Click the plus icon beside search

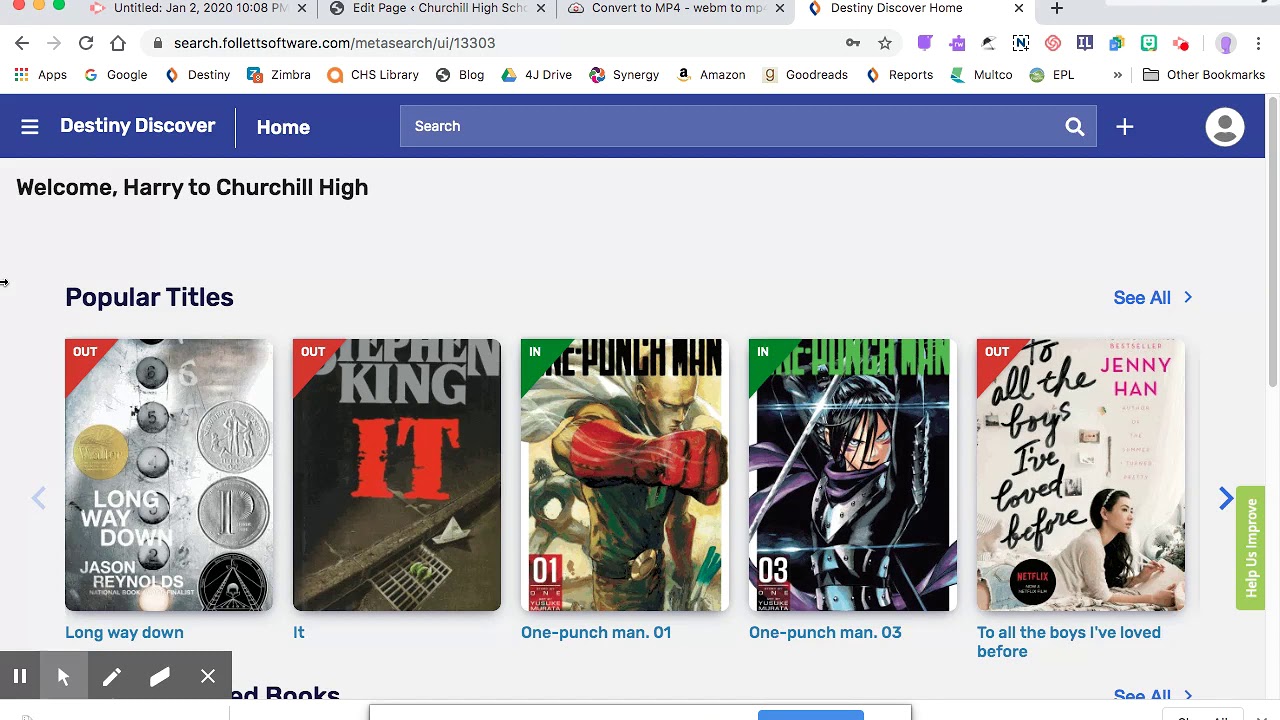pos(1125,127)
